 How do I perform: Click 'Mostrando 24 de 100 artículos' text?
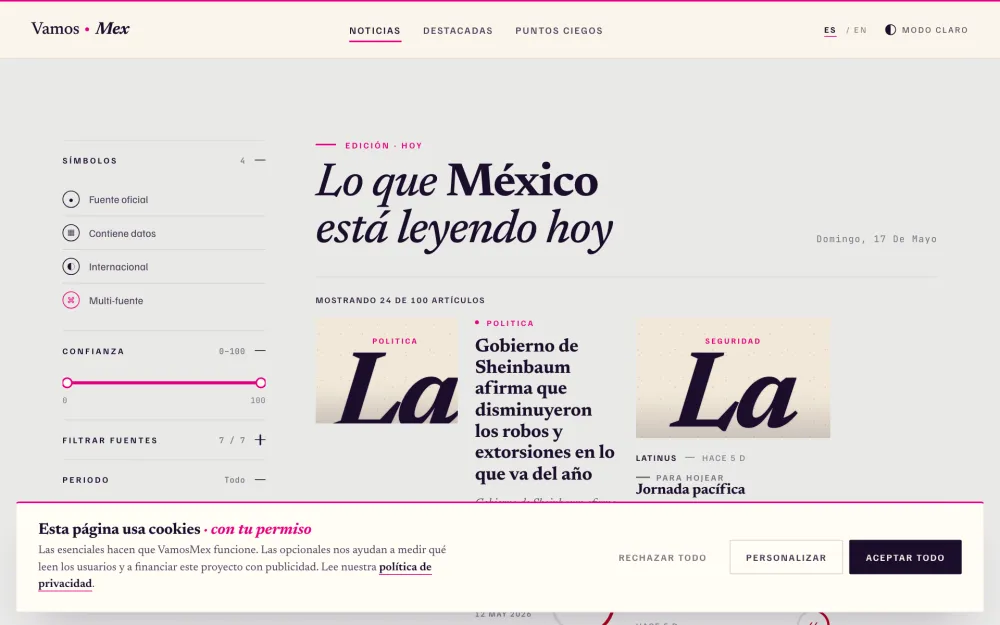pyautogui.click(x=400, y=300)
